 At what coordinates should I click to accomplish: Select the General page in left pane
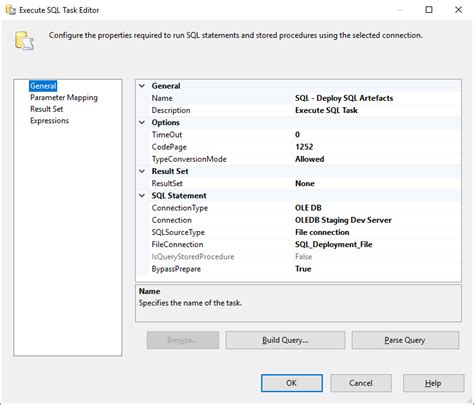[43, 86]
